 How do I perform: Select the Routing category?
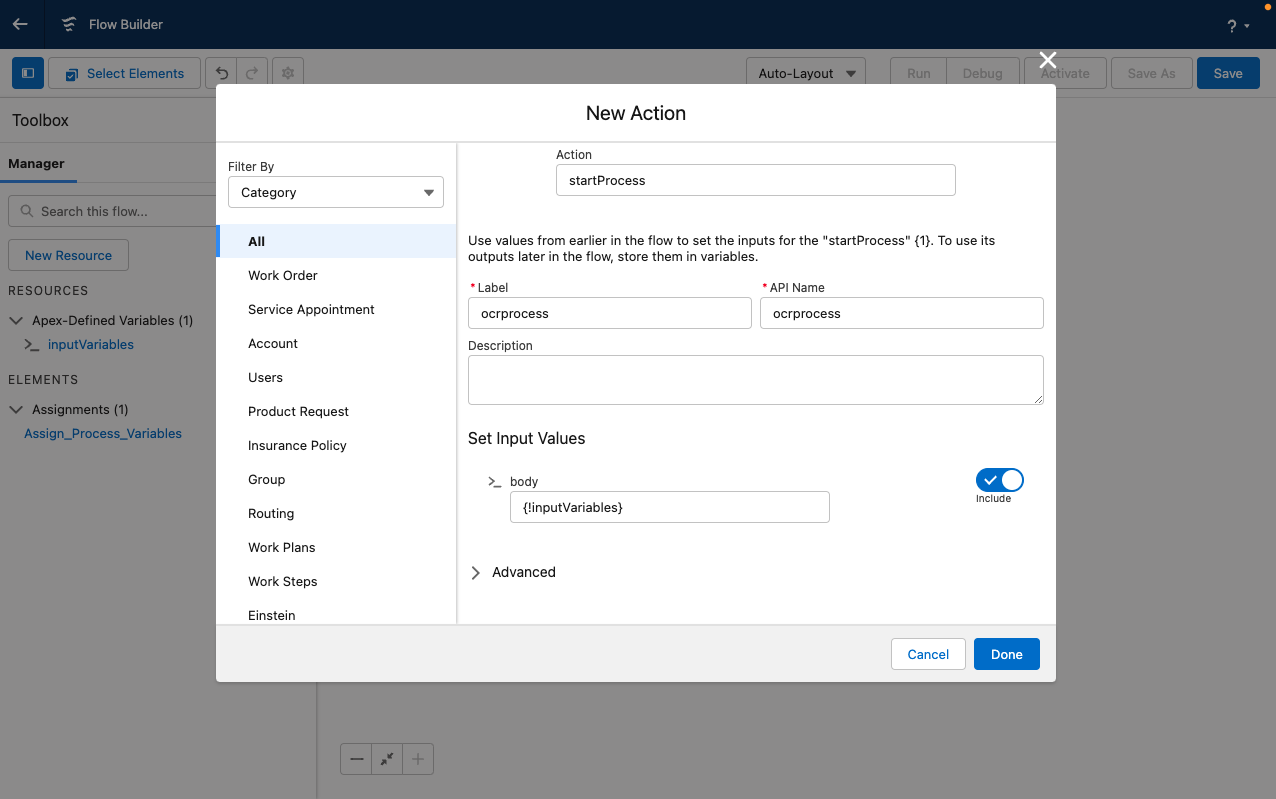336,513
